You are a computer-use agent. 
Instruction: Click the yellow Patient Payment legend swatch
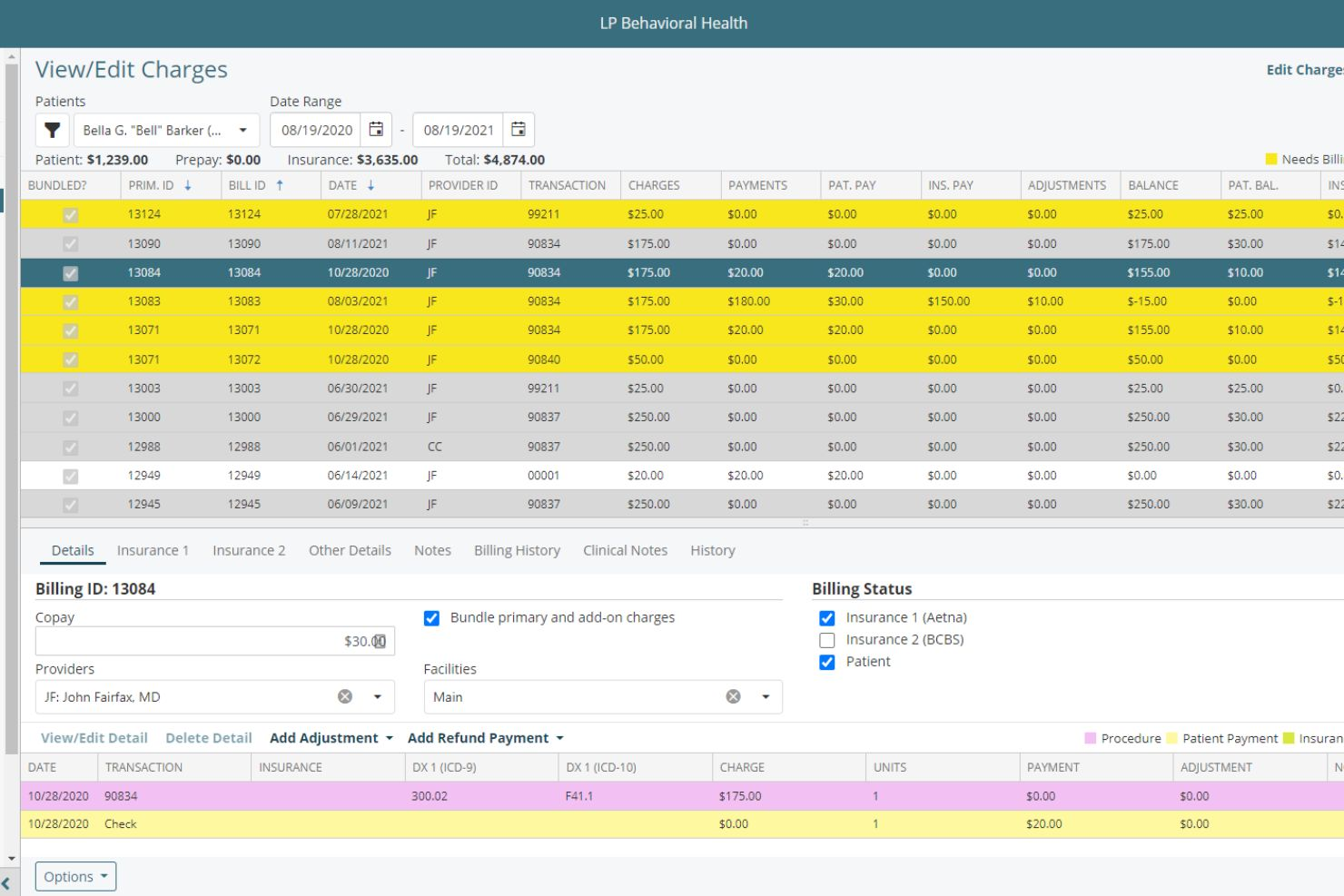point(1171,738)
